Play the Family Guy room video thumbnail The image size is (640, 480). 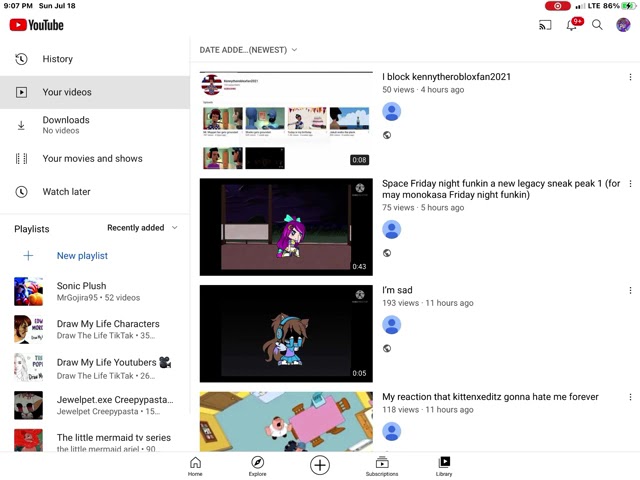tap(286, 422)
